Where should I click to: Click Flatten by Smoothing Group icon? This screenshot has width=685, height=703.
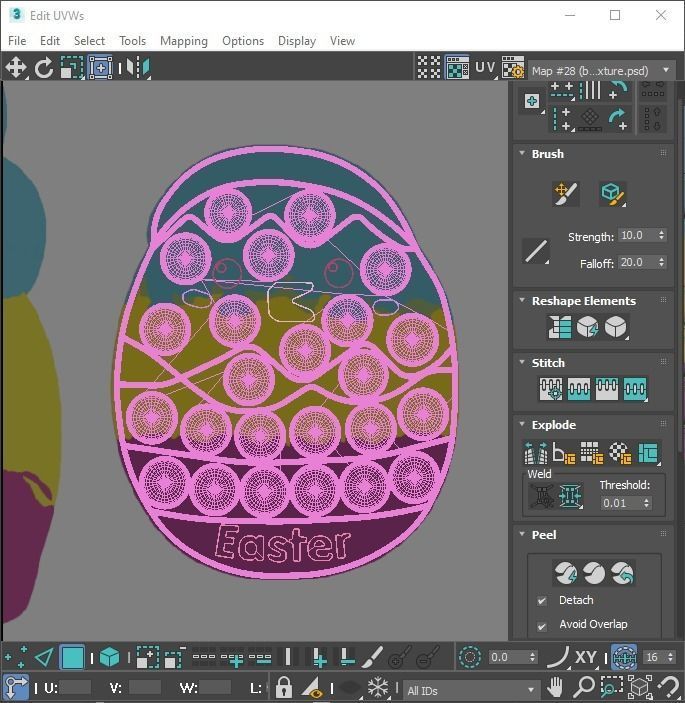[x=592, y=453]
